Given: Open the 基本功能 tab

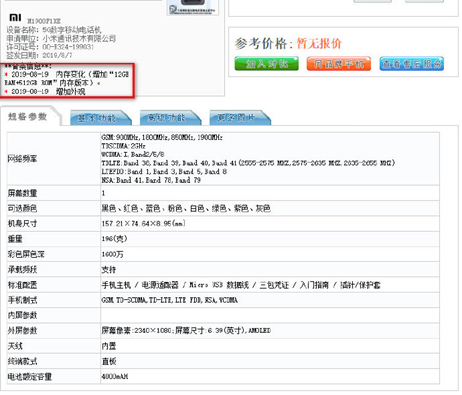Looking at the screenshot, I should tap(100, 118).
